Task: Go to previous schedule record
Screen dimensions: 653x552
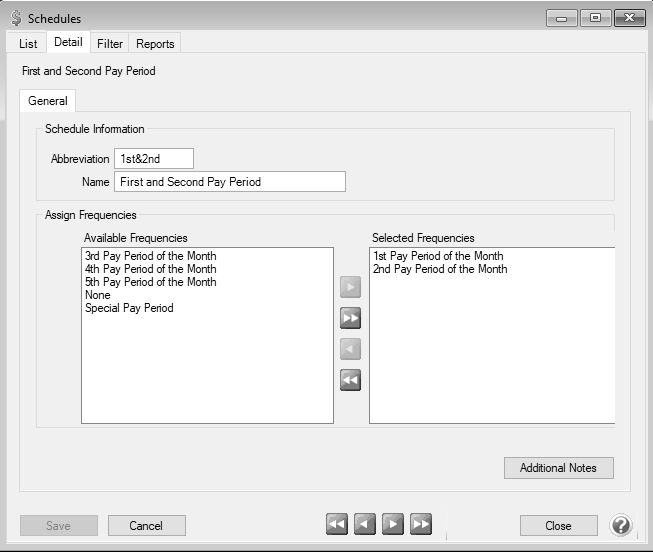Action: [365, 524]
